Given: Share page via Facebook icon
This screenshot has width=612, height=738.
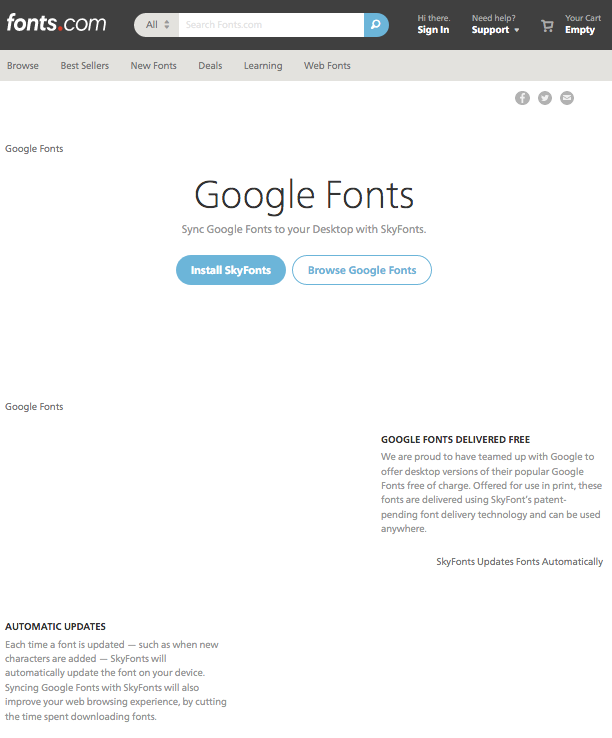Looking at the screenshot, I should (522, 98).
